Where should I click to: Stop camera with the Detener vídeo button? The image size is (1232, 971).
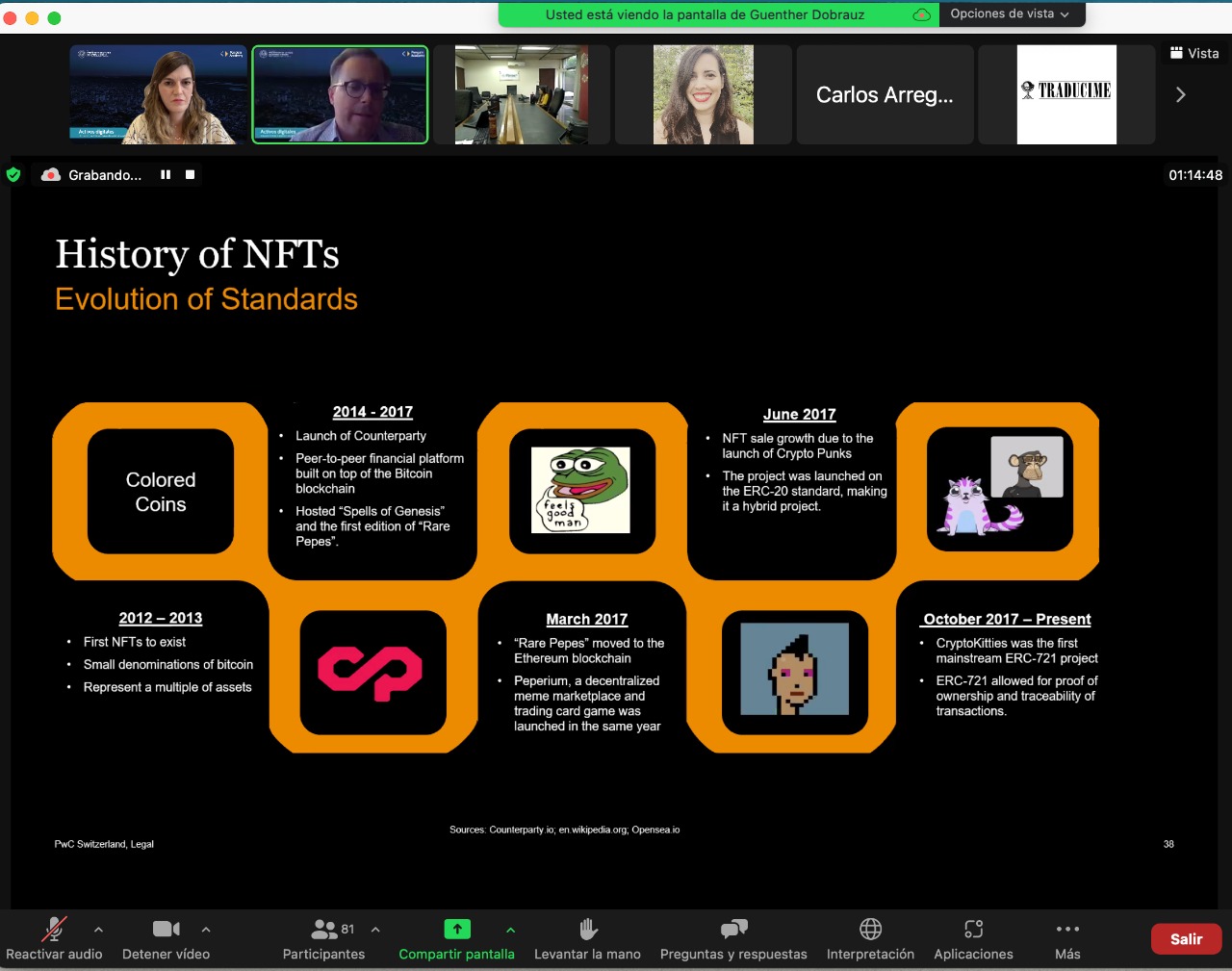click(x=166, y=938)
